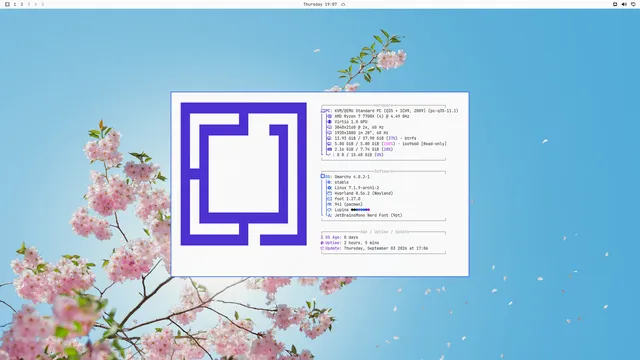
Task: Click the 'Omarchy 4.0.2-1' text
Action: click(x=352, y=177)
